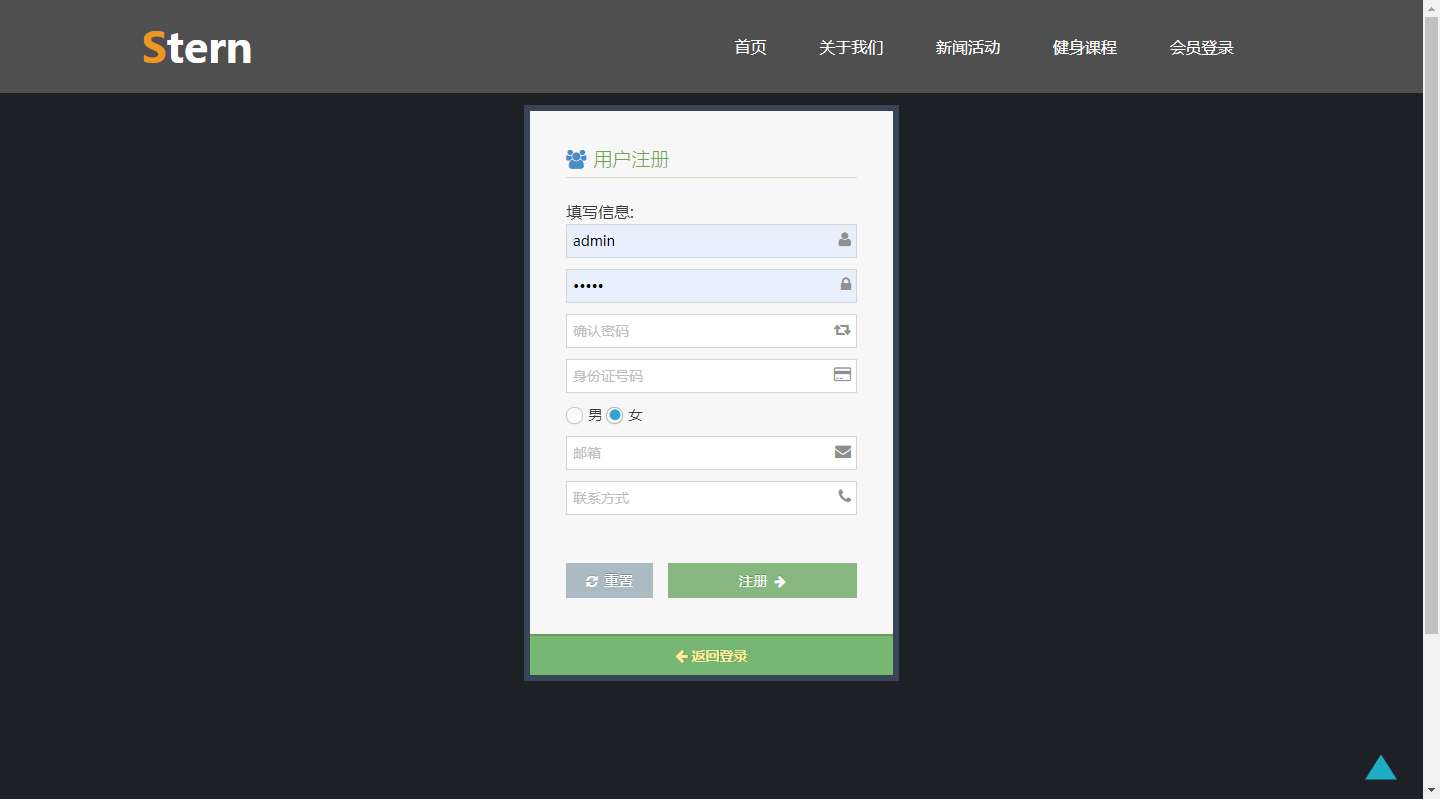Open the 首页 menu item
1440x799 pixels.
(750, 47)
